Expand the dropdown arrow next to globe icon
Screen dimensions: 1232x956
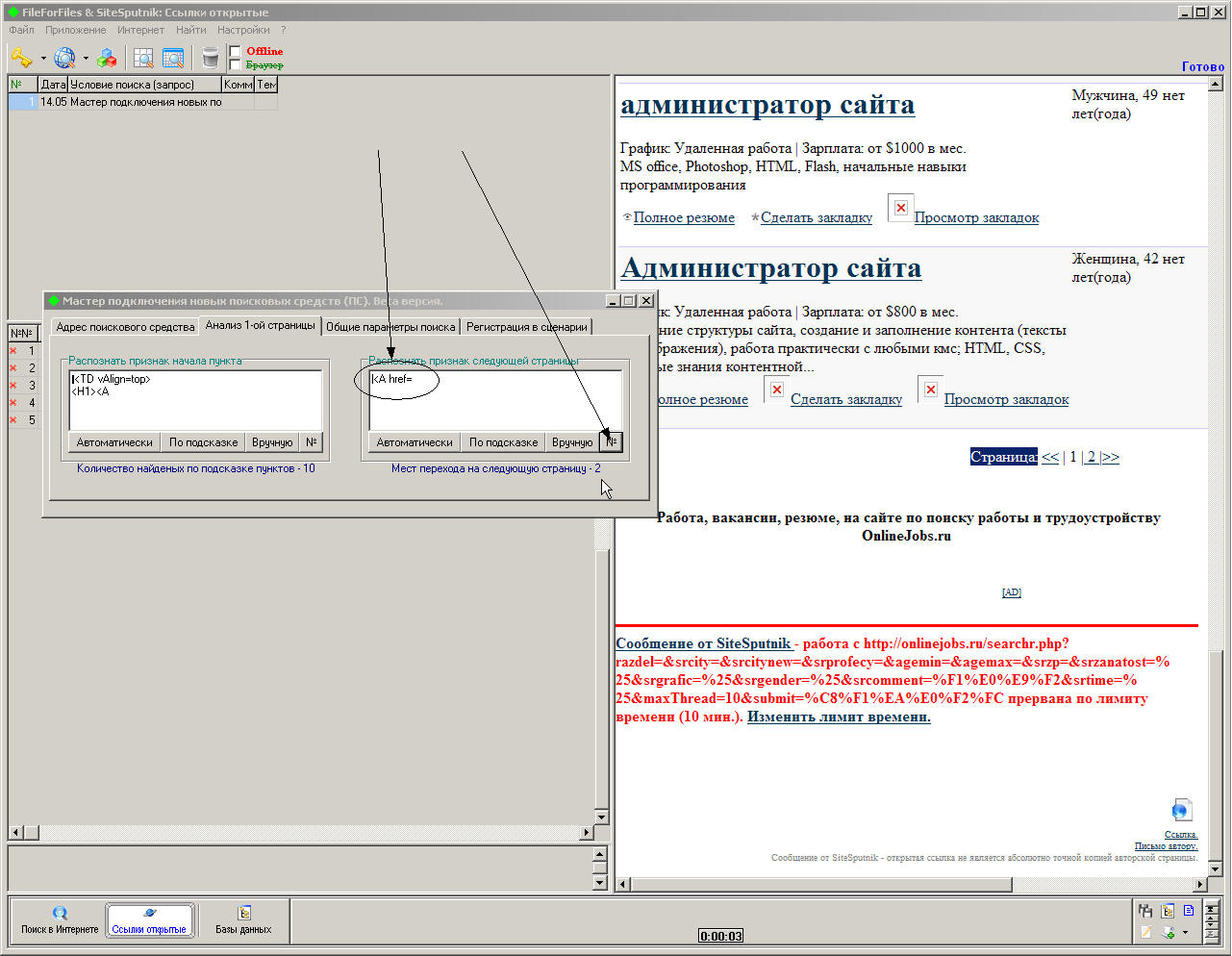[x=86, y=59]
